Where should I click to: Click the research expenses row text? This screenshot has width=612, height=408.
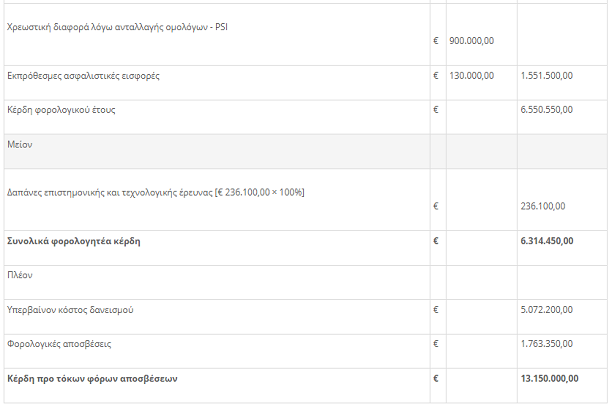pos(156,192)
